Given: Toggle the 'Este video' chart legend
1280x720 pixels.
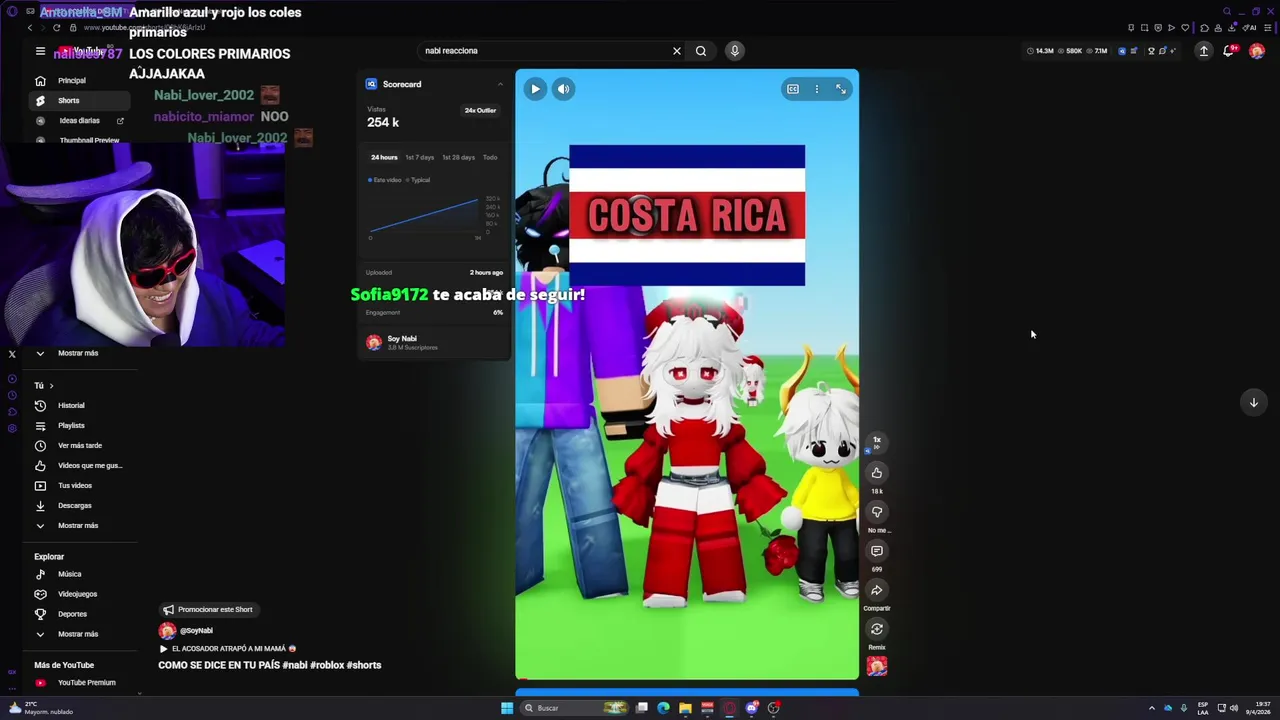Looking at the screenshot, I should (385, 180).
